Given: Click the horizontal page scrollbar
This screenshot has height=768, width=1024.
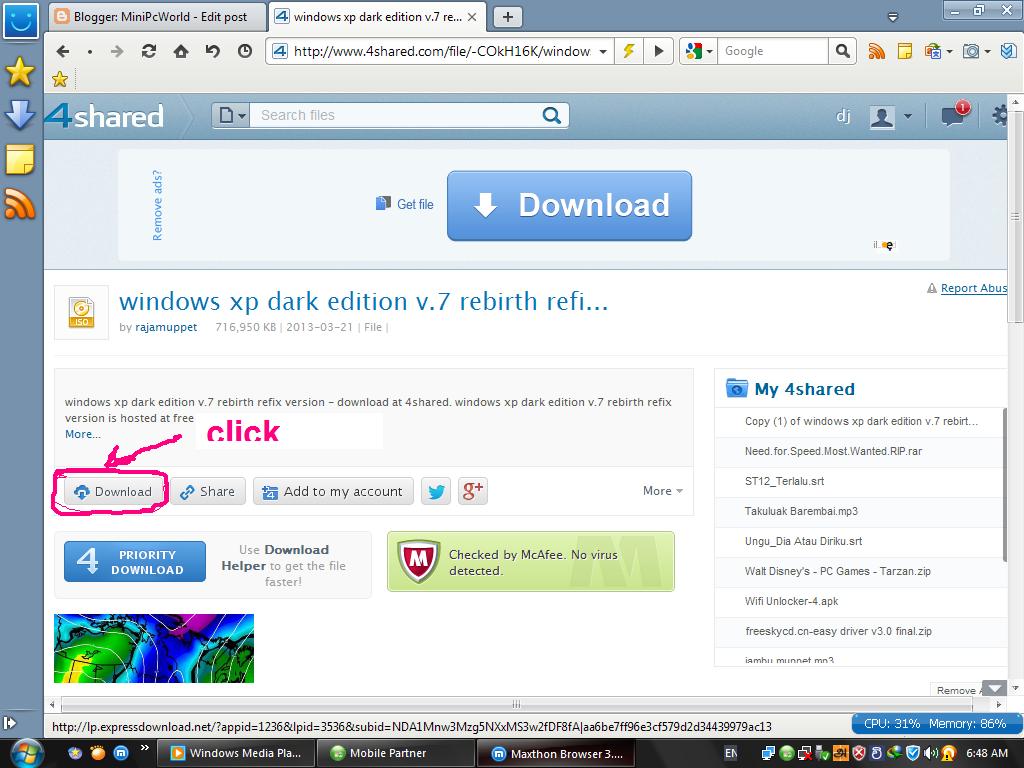Looking at the screenshot, I should [516, 705].
